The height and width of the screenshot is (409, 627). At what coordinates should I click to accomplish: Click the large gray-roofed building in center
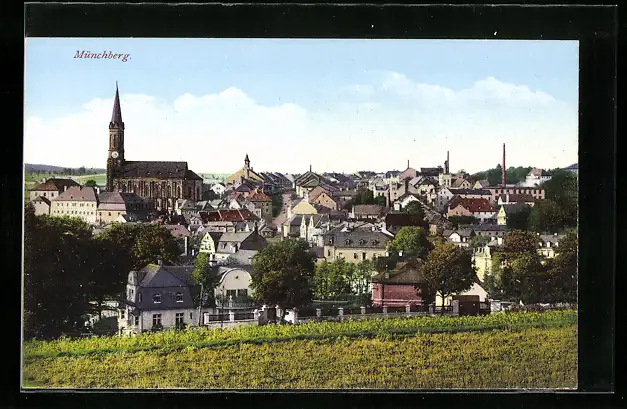coord(356,243)
